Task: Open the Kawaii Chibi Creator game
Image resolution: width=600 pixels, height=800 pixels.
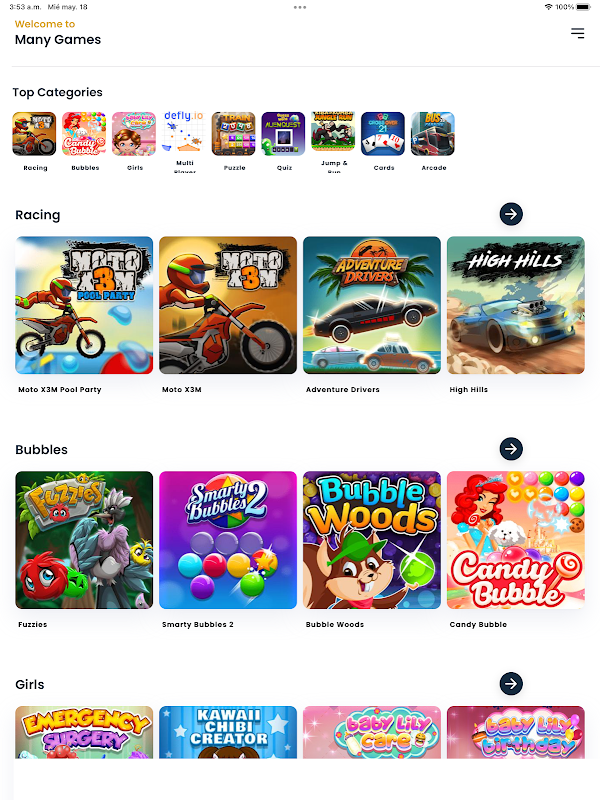Action: pyautogui.click(x=228, y=732)
